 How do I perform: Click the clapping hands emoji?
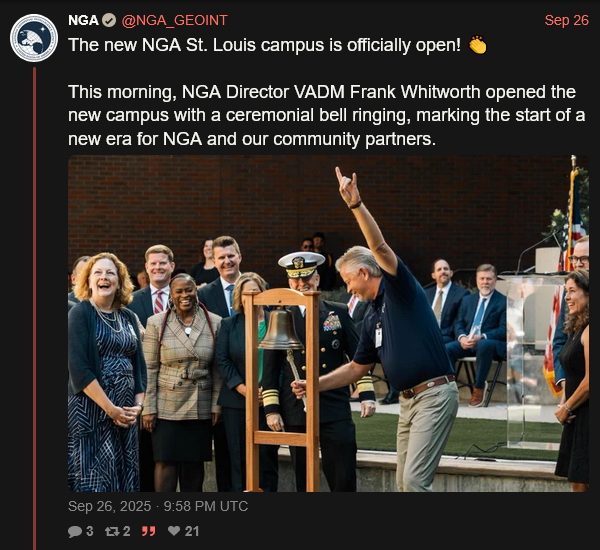477,45
